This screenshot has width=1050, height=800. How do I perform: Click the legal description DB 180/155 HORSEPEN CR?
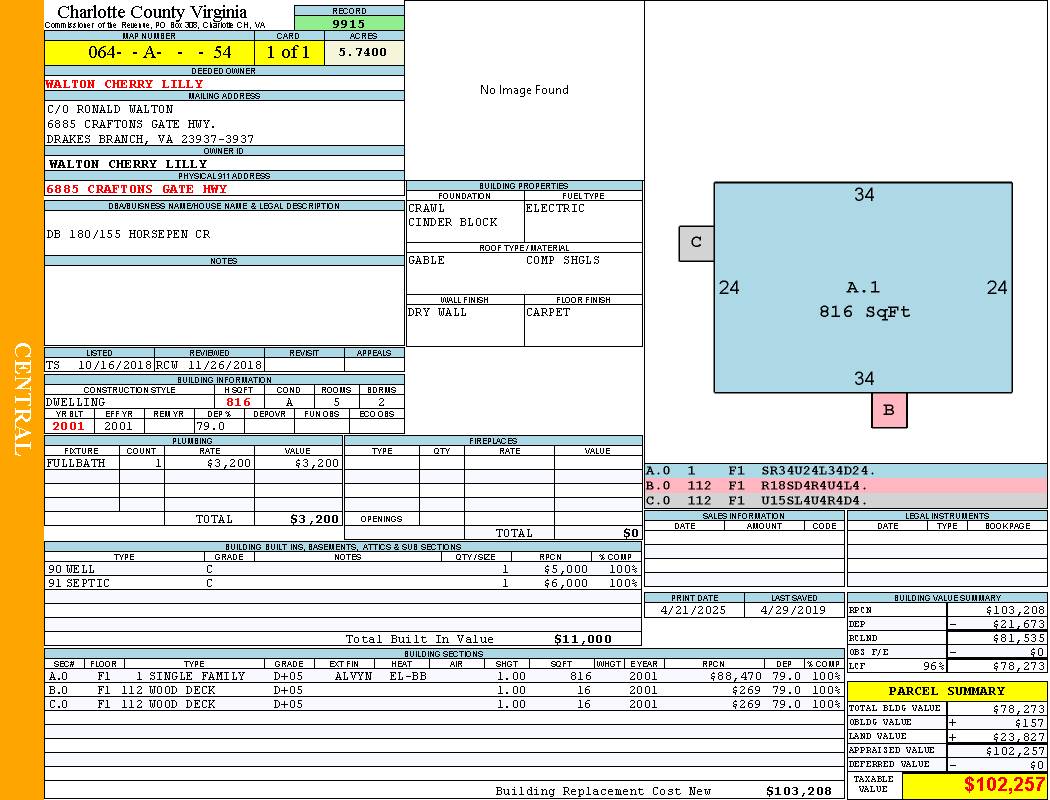pos(128,234)
